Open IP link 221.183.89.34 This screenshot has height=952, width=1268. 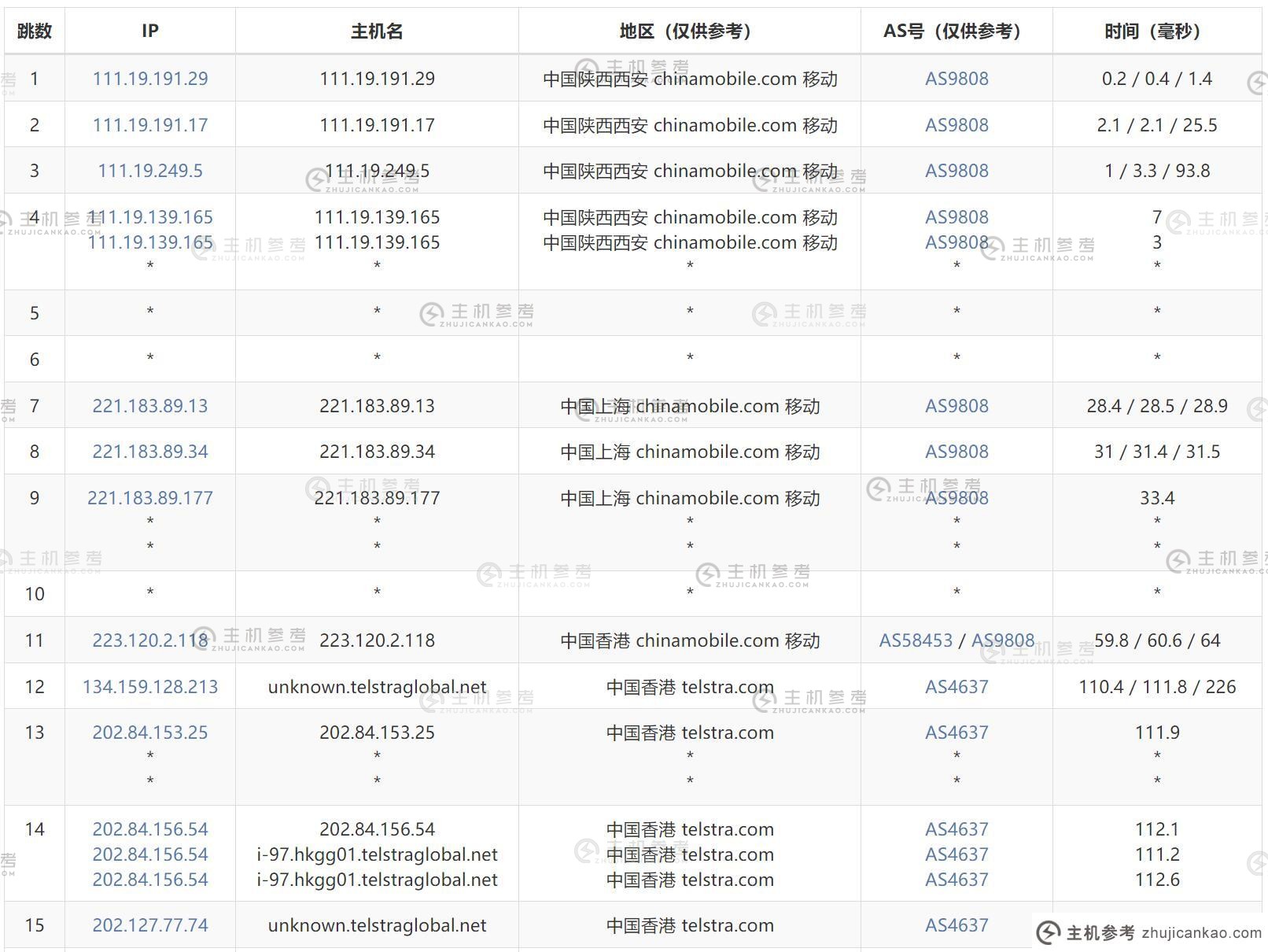(150, 452)
